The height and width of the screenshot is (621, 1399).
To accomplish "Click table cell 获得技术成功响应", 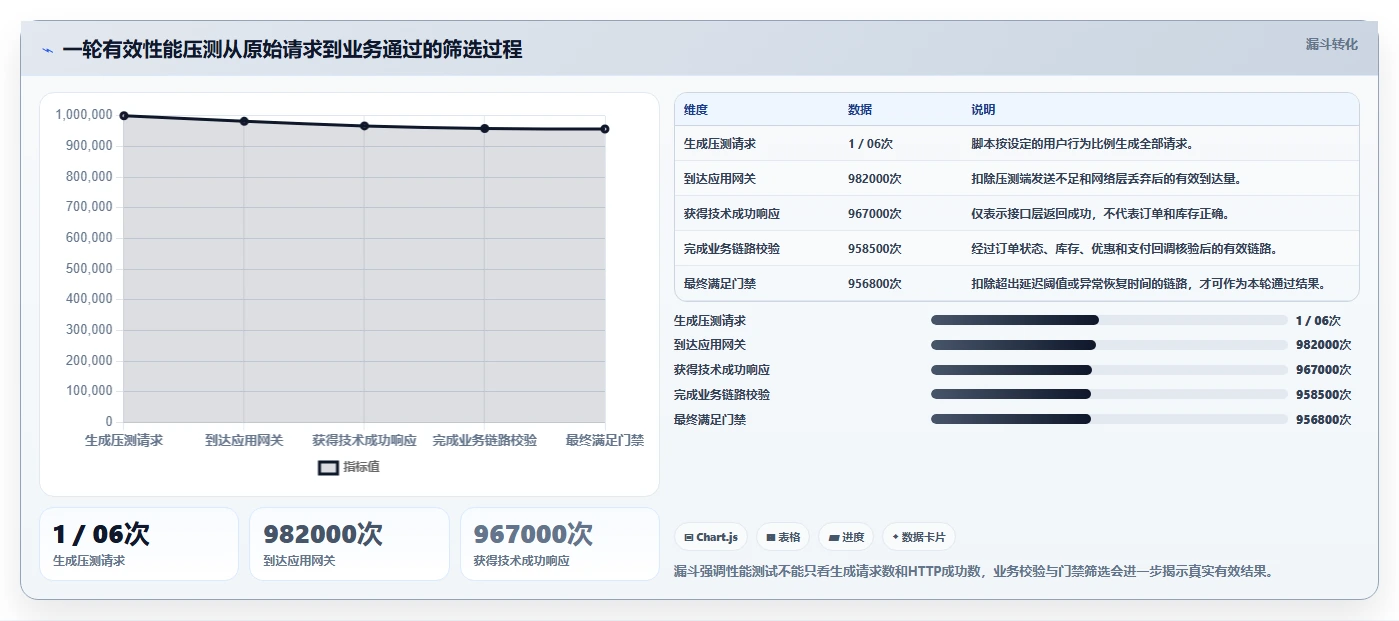I will click(732, 214).
